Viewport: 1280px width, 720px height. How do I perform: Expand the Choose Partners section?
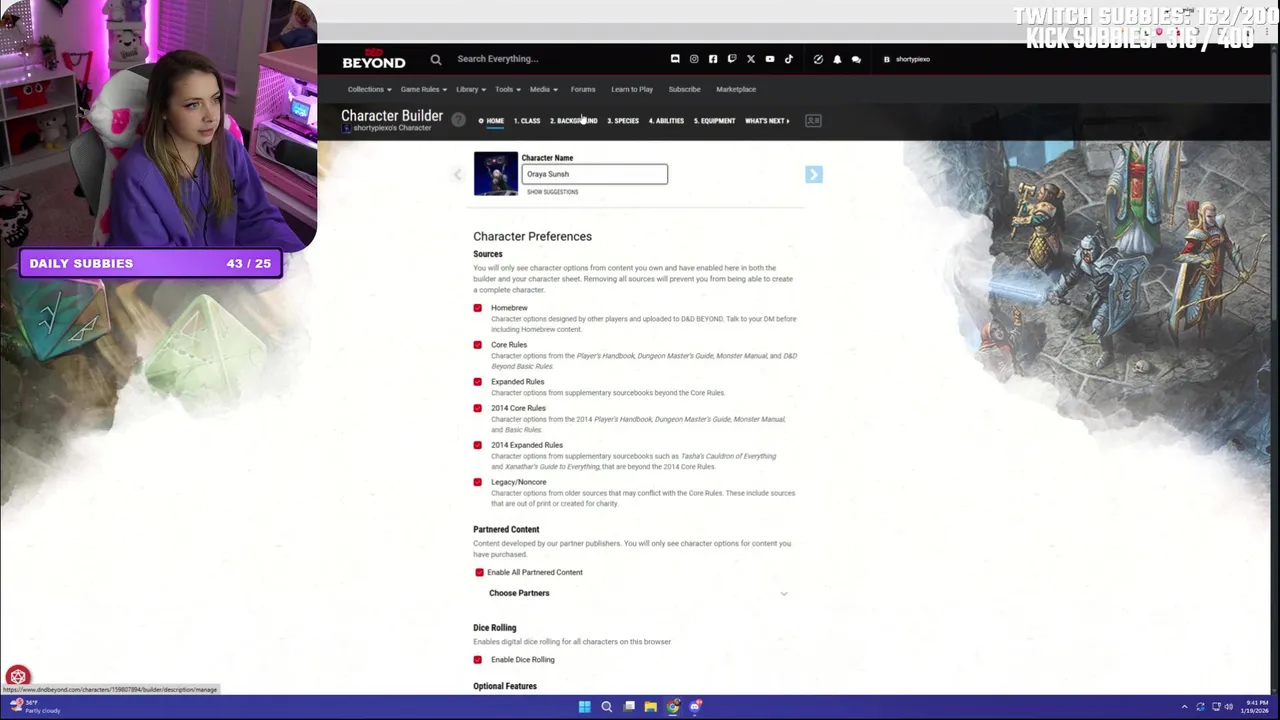[638, 593]
